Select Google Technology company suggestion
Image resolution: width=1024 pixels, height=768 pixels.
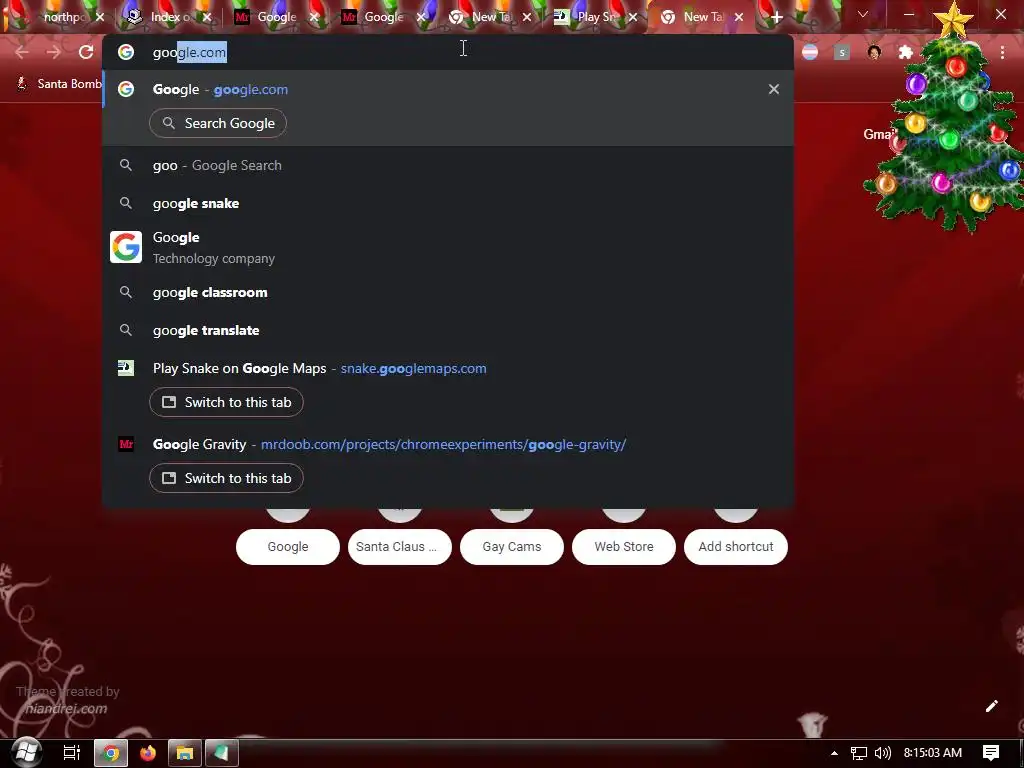point(447,248)
